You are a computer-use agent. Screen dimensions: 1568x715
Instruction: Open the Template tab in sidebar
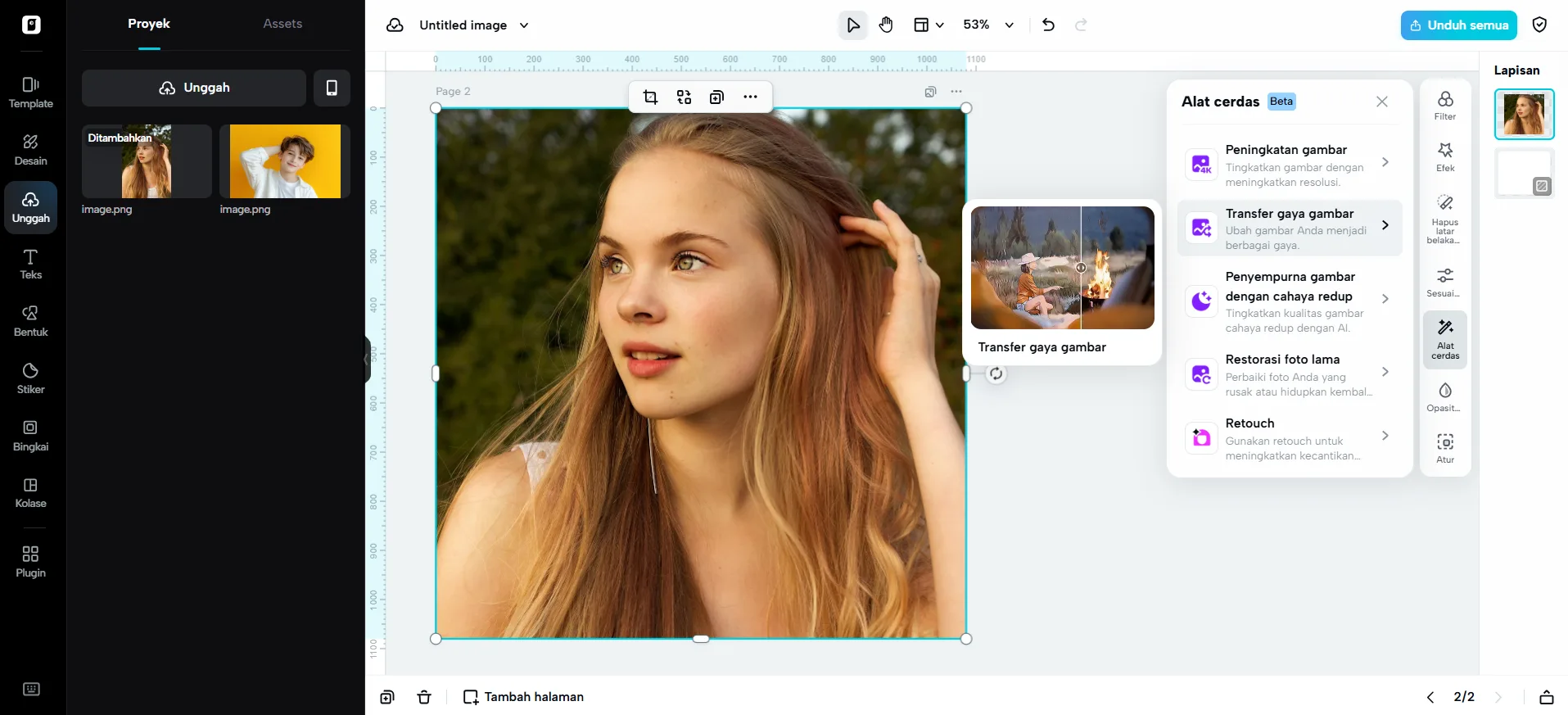click(x=30, y=93)
